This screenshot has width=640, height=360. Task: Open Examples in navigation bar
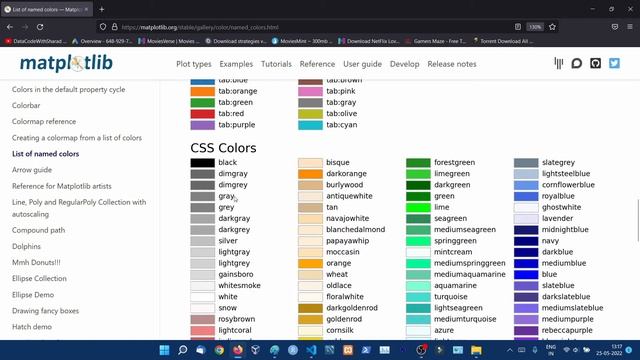coord(236,64)
